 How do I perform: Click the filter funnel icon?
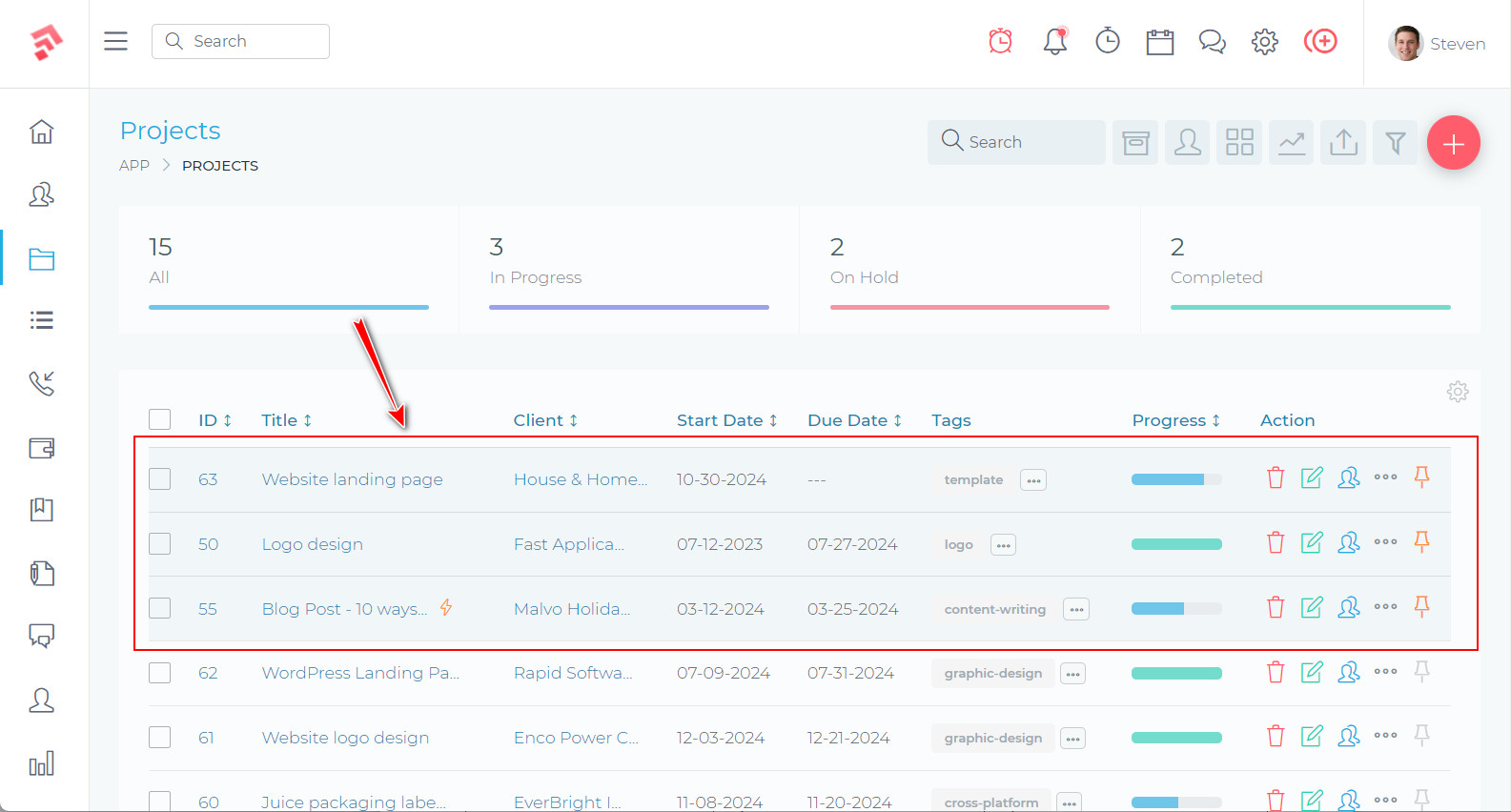1395,143
